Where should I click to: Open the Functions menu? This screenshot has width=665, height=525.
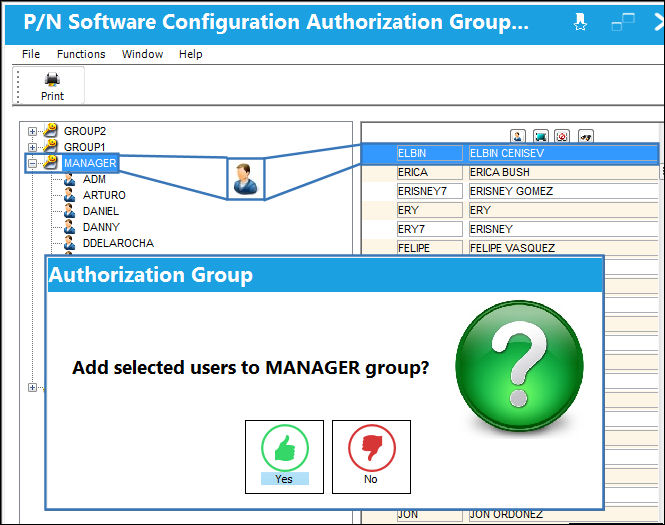tap(81, 54)
